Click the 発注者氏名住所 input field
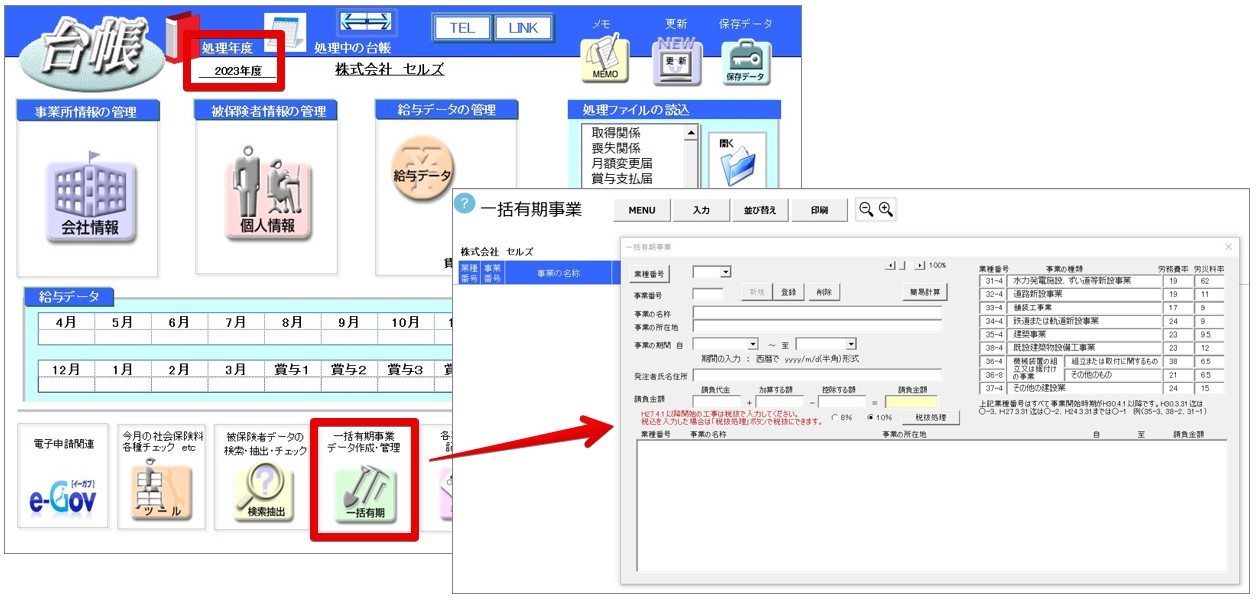The image size is (1258, 600). 817,375
